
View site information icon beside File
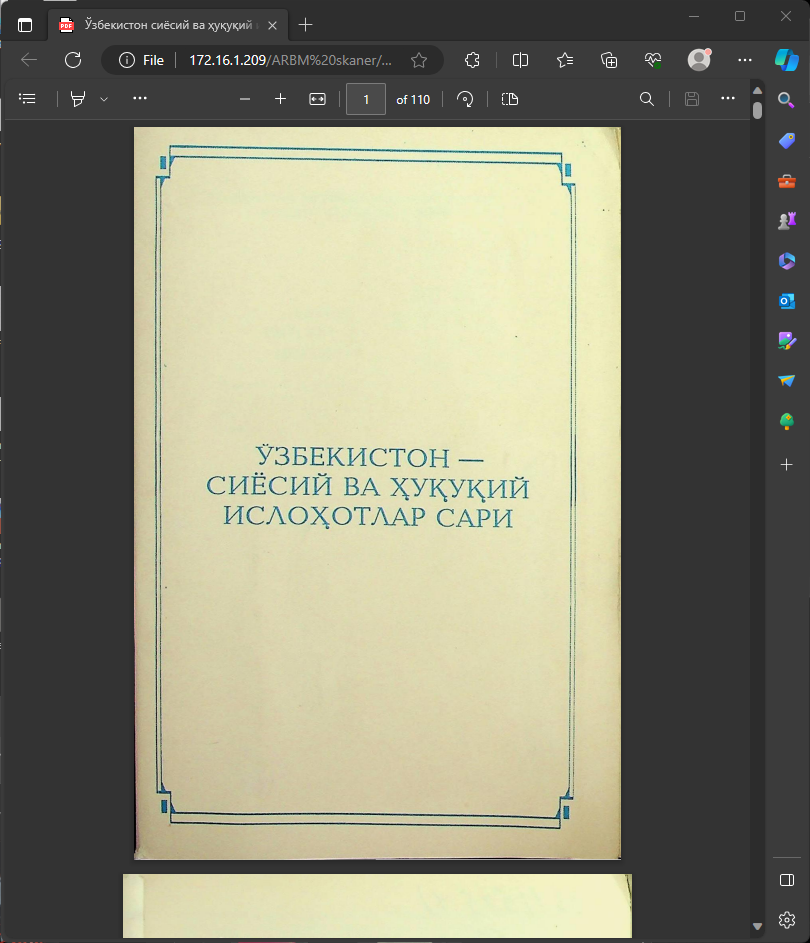(x=126, y=60)
